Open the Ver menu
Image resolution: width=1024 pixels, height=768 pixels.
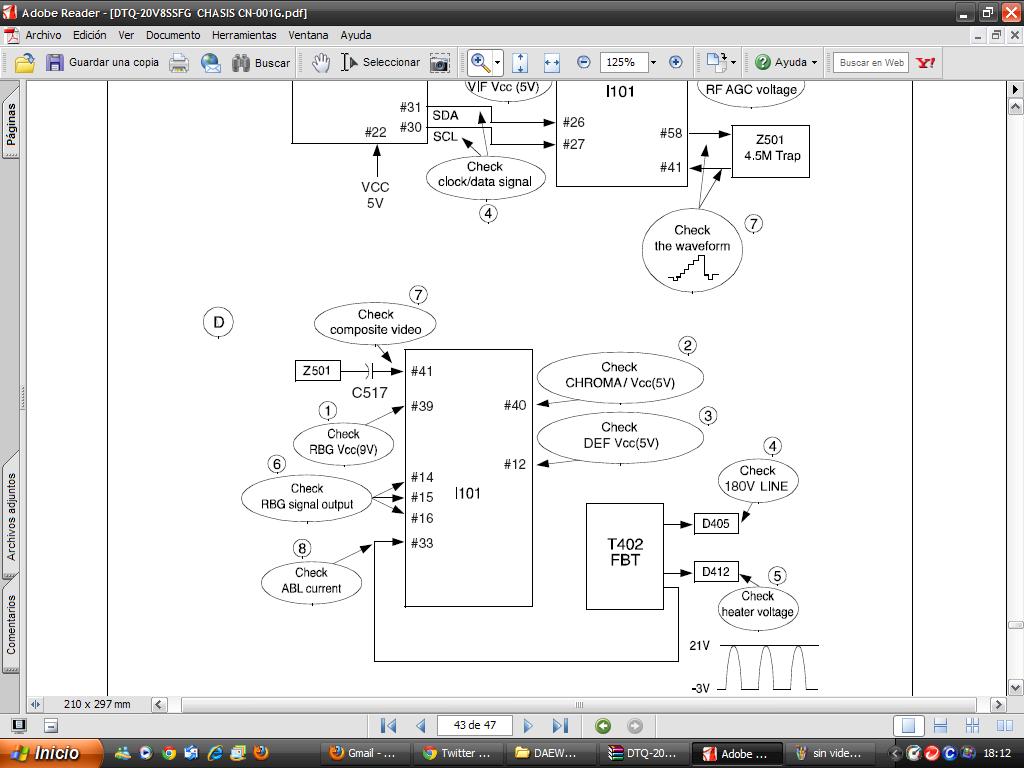click(126, 35)
